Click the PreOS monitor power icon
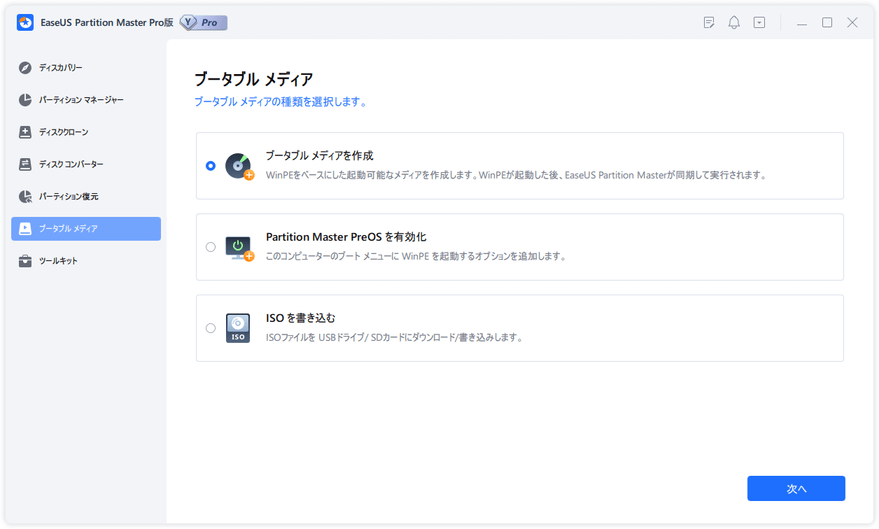The width and height of the screenshot is (879, 529). 238,247
